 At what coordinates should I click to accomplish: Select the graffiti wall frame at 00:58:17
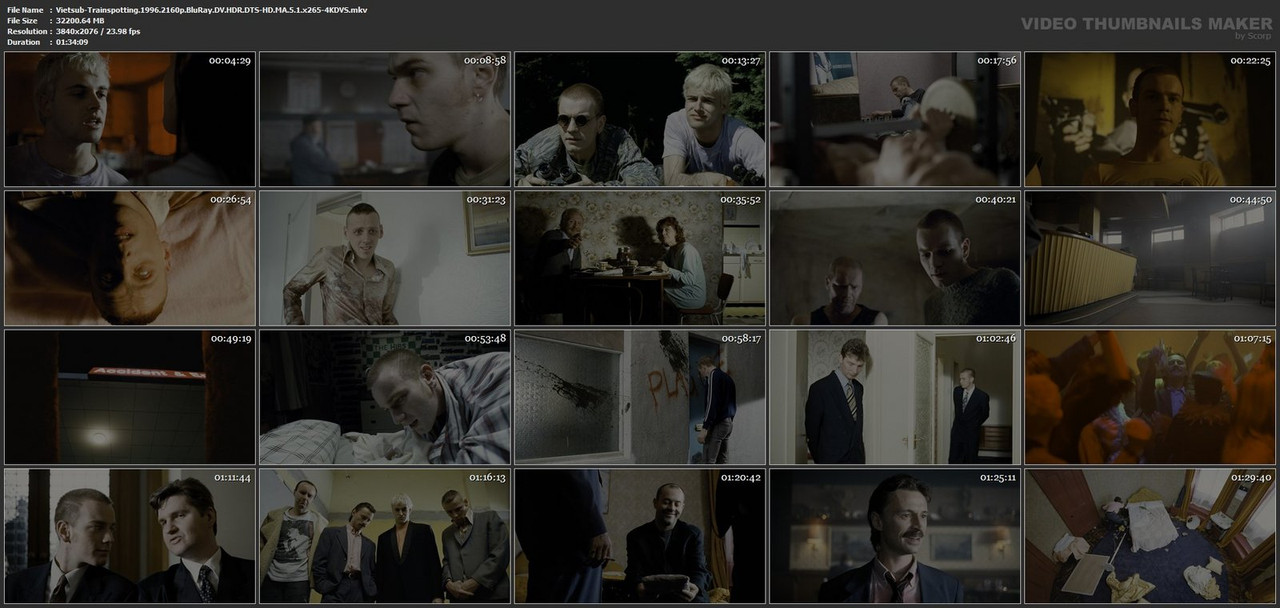640,397
